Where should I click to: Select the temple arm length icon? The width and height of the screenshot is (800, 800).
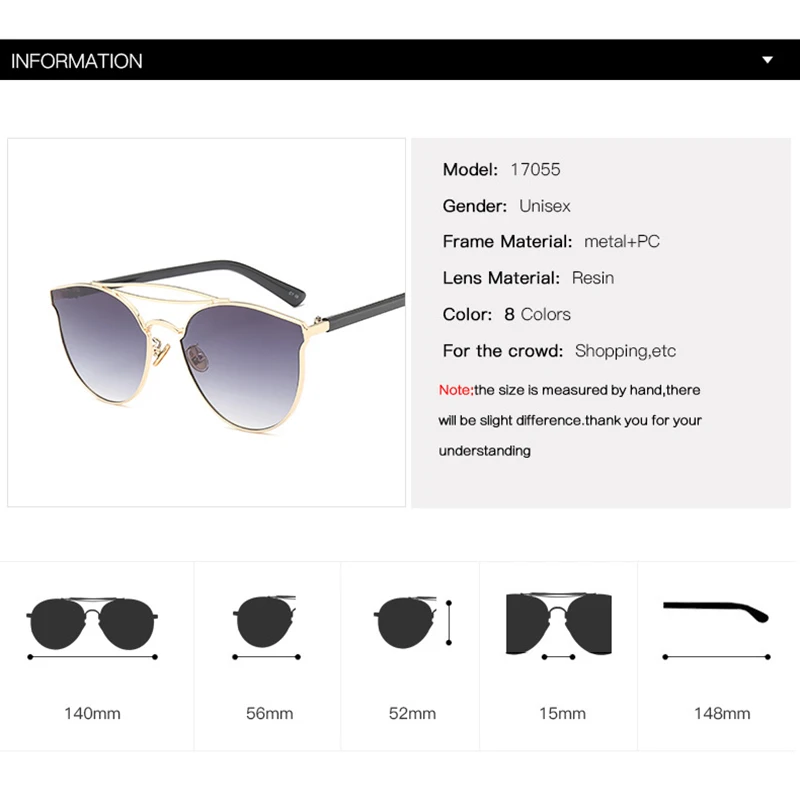pyautogui.click(x=716, y=630)
